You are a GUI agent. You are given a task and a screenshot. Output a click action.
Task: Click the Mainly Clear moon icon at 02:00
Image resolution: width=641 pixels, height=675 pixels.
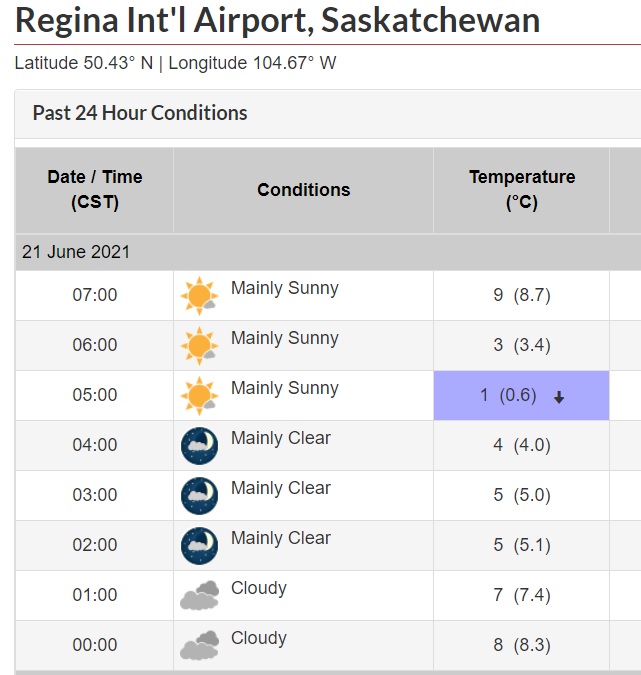(x=199, y=546)
